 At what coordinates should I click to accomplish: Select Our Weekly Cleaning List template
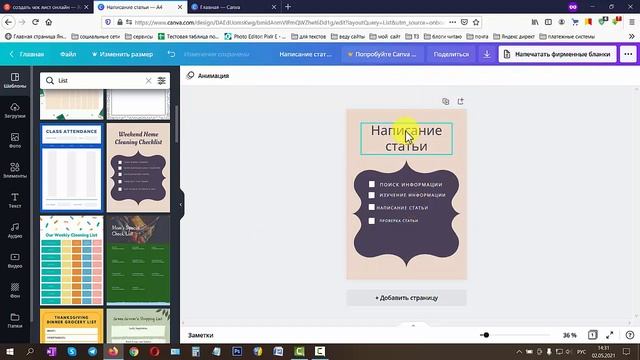71,260
